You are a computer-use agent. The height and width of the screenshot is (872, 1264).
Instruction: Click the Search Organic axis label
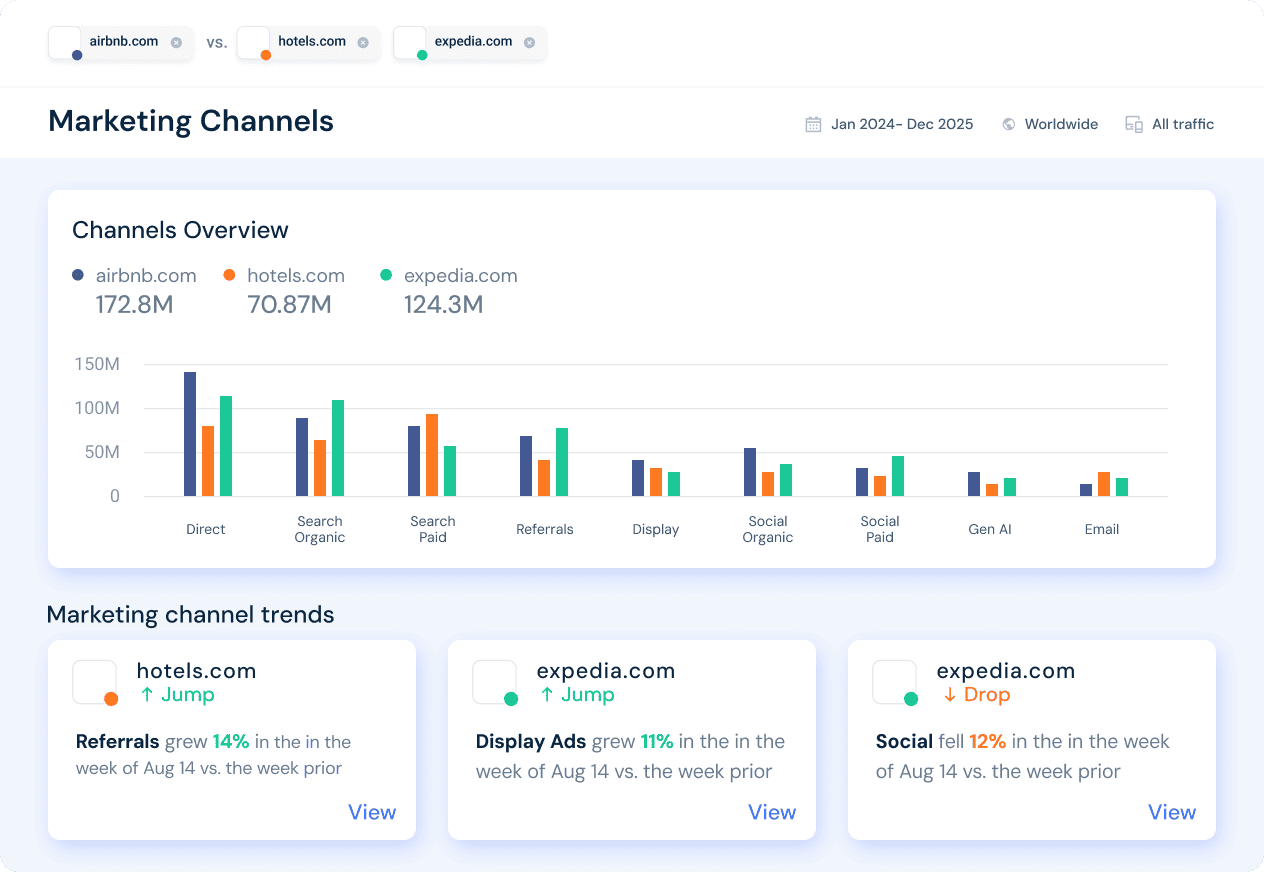click(x=320, y=529)
